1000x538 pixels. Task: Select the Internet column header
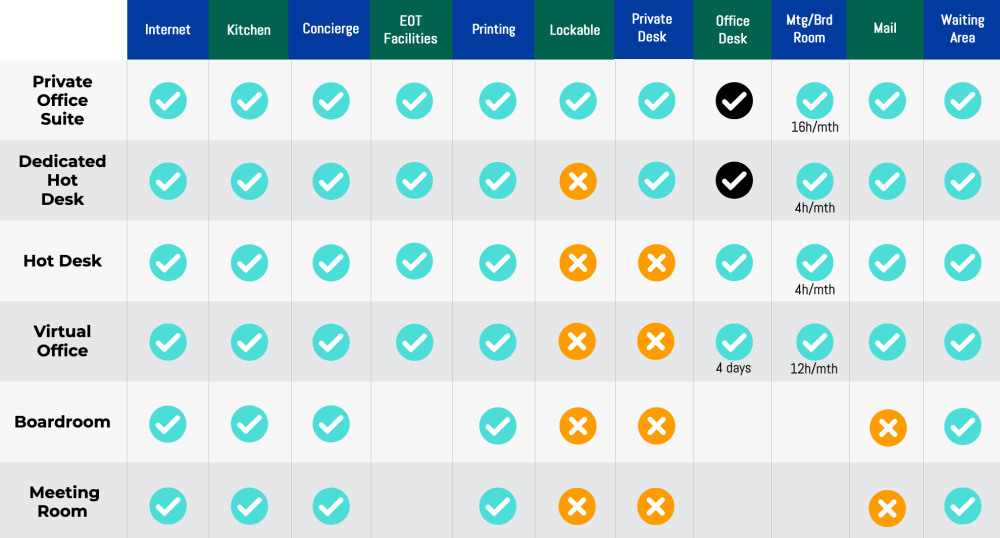tap(168, 29)
